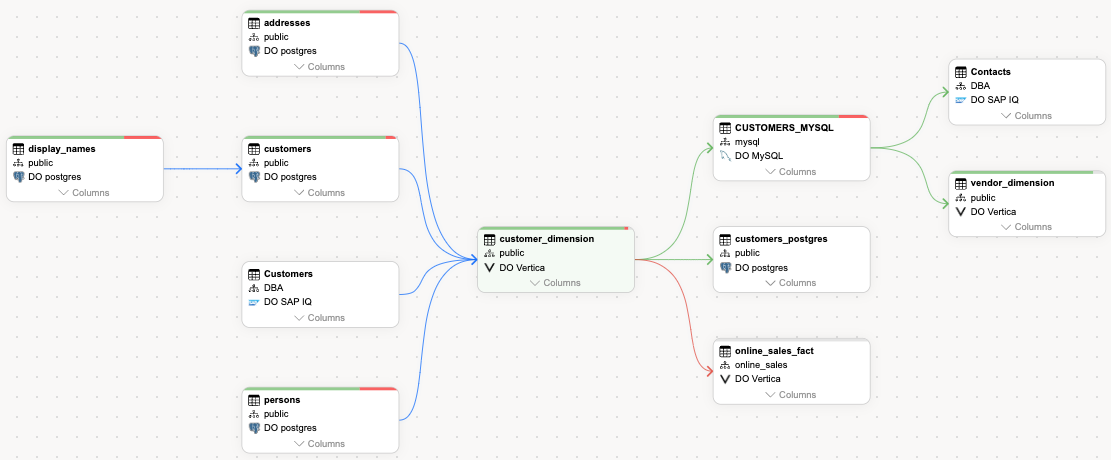Click the schema icon on customers_postgres node
Image resolution: width=1111 pixels, height=460 pixels.
(x=725, y=254)
